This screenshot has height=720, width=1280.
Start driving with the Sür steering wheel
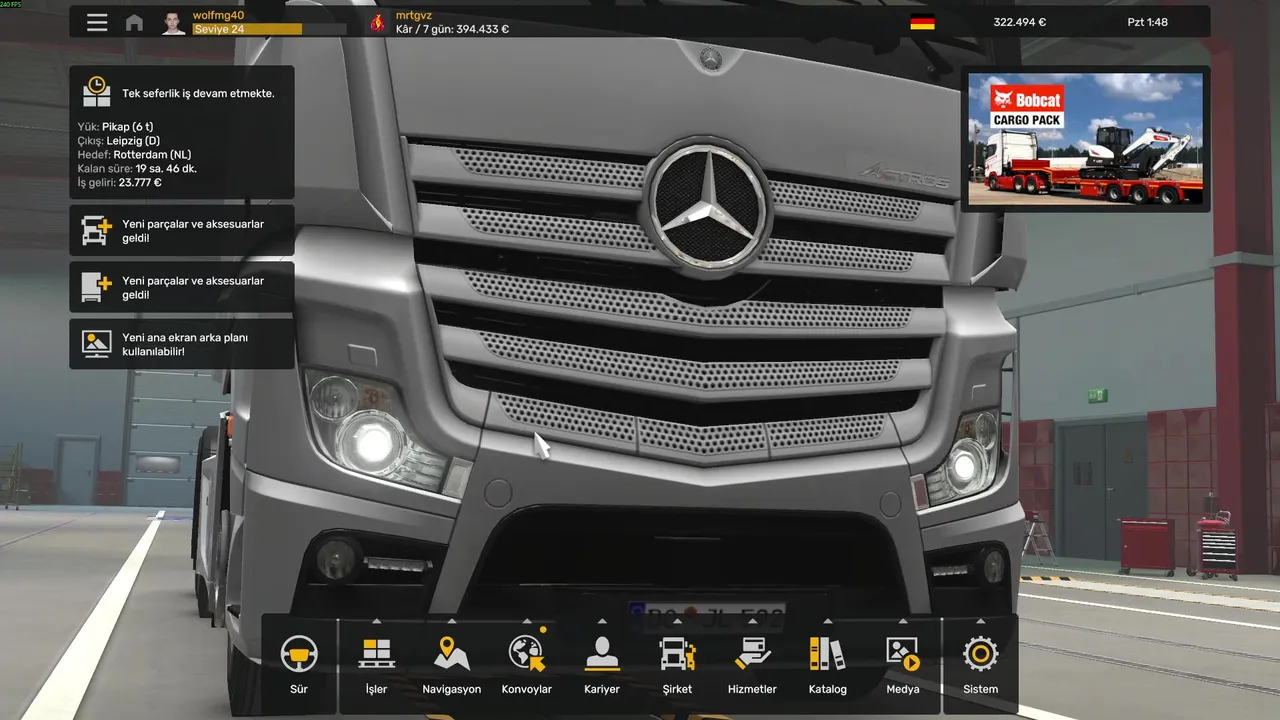[x=299, y=665]
